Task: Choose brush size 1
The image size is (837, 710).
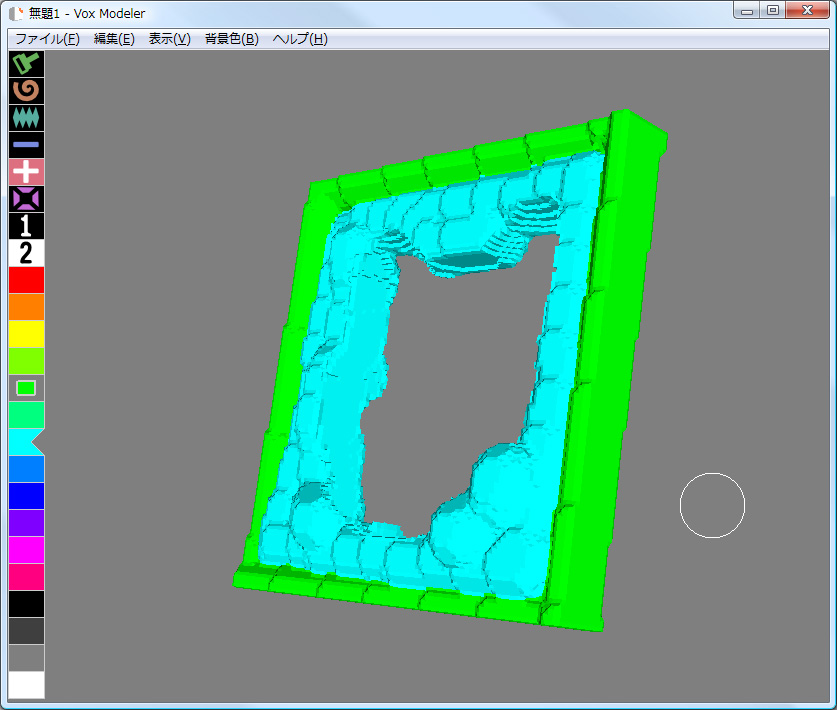Action: (x=26, y=226)
